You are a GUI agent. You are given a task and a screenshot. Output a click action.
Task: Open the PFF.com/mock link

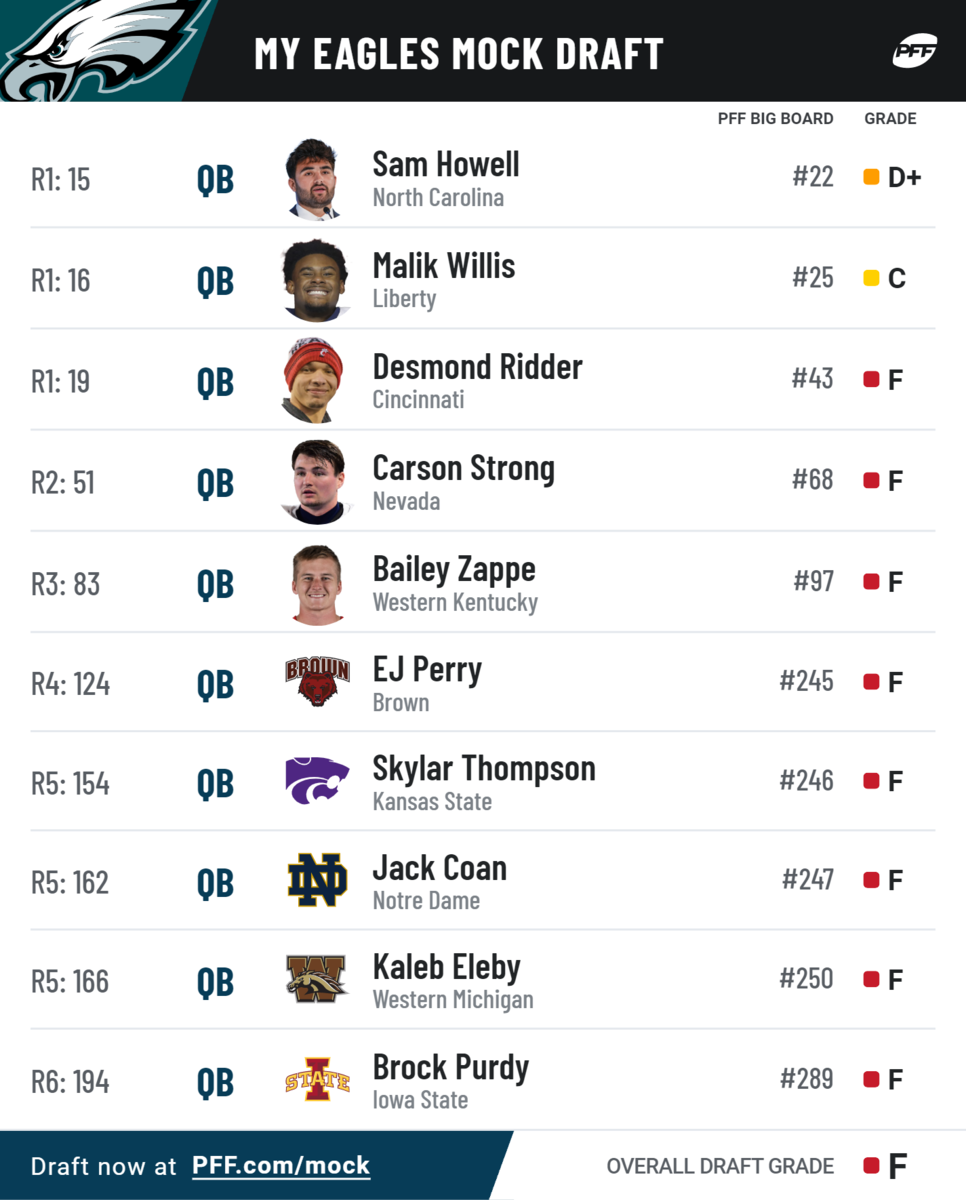click(281, 1165)
